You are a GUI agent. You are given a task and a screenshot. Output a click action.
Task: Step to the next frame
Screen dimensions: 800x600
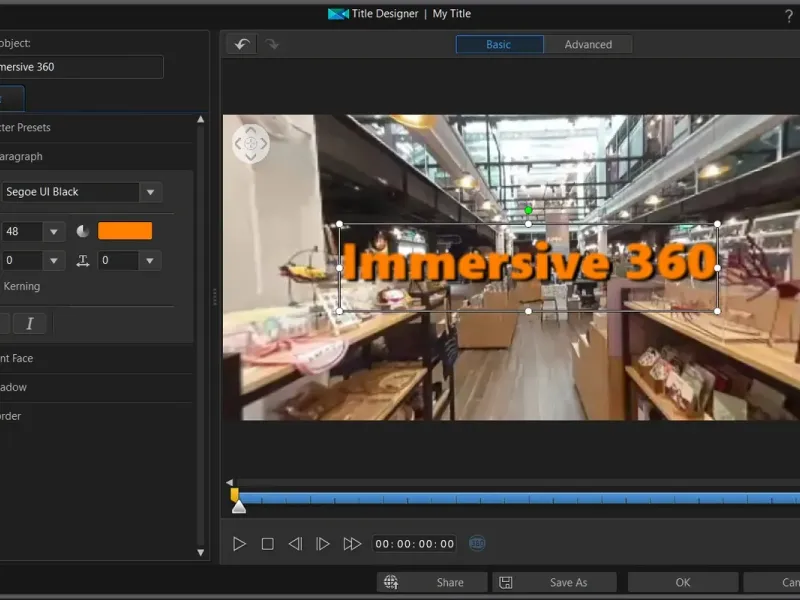coord(323,544)
